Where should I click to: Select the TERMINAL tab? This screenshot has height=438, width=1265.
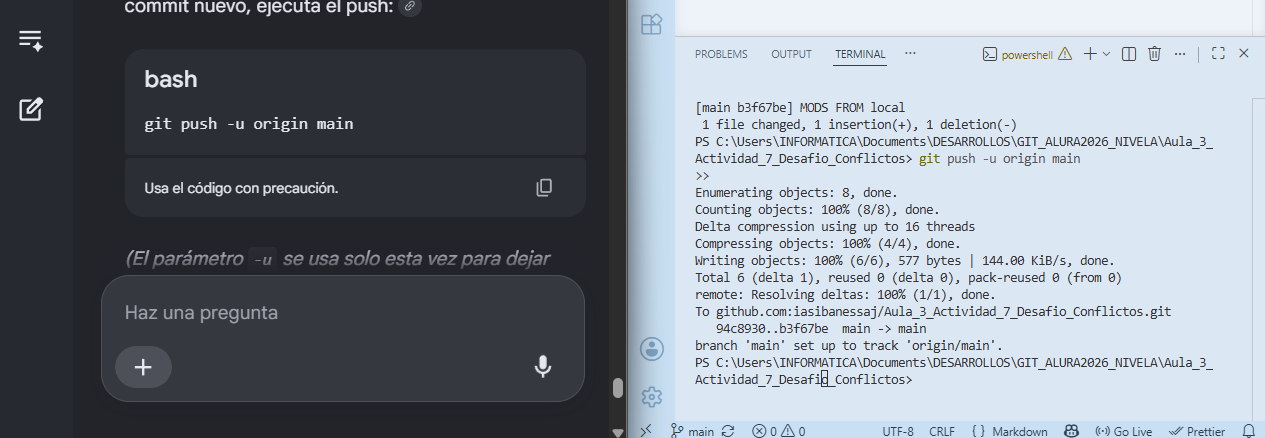click(860, 54)
